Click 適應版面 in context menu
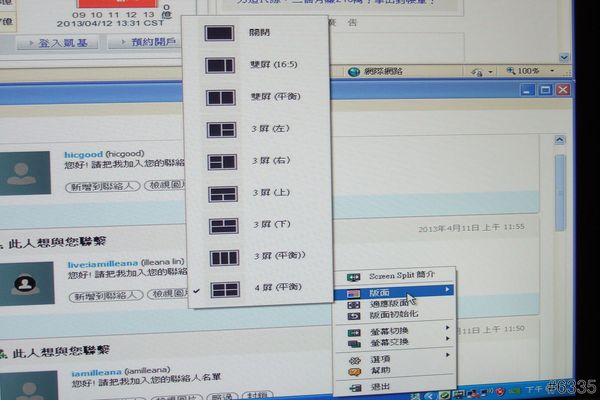The width and height of the screenshot is (600, 400). pos(394,304)
